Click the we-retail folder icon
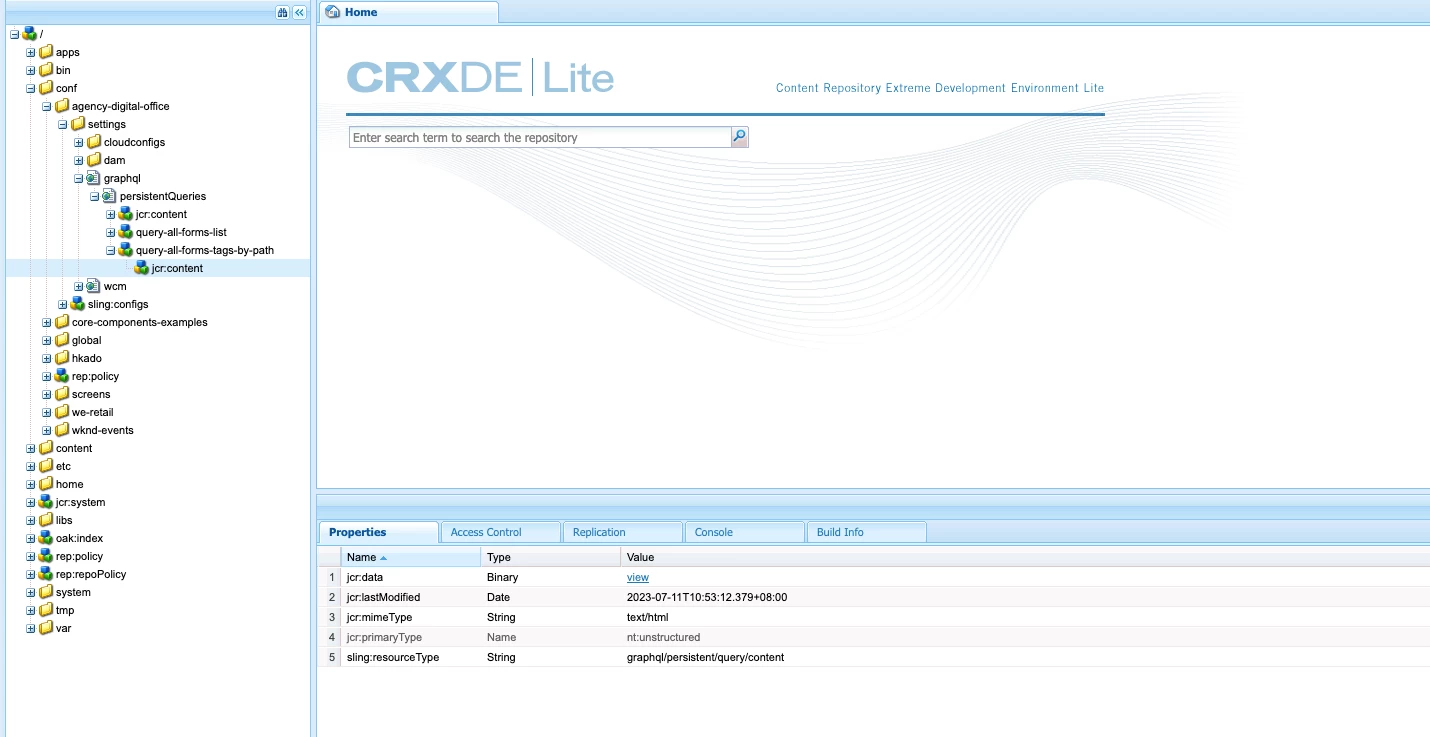Viewport: 1430px width, 737px height. pyautogui.click(x=62, y=412)
